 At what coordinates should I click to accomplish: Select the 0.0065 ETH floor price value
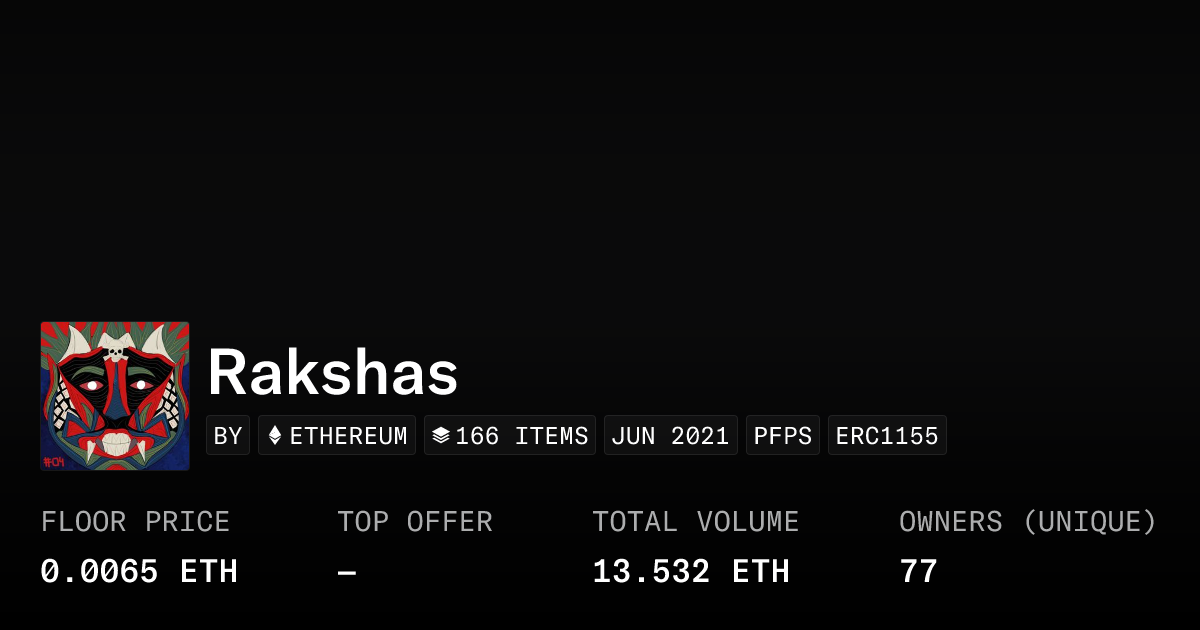click(139, 572)
